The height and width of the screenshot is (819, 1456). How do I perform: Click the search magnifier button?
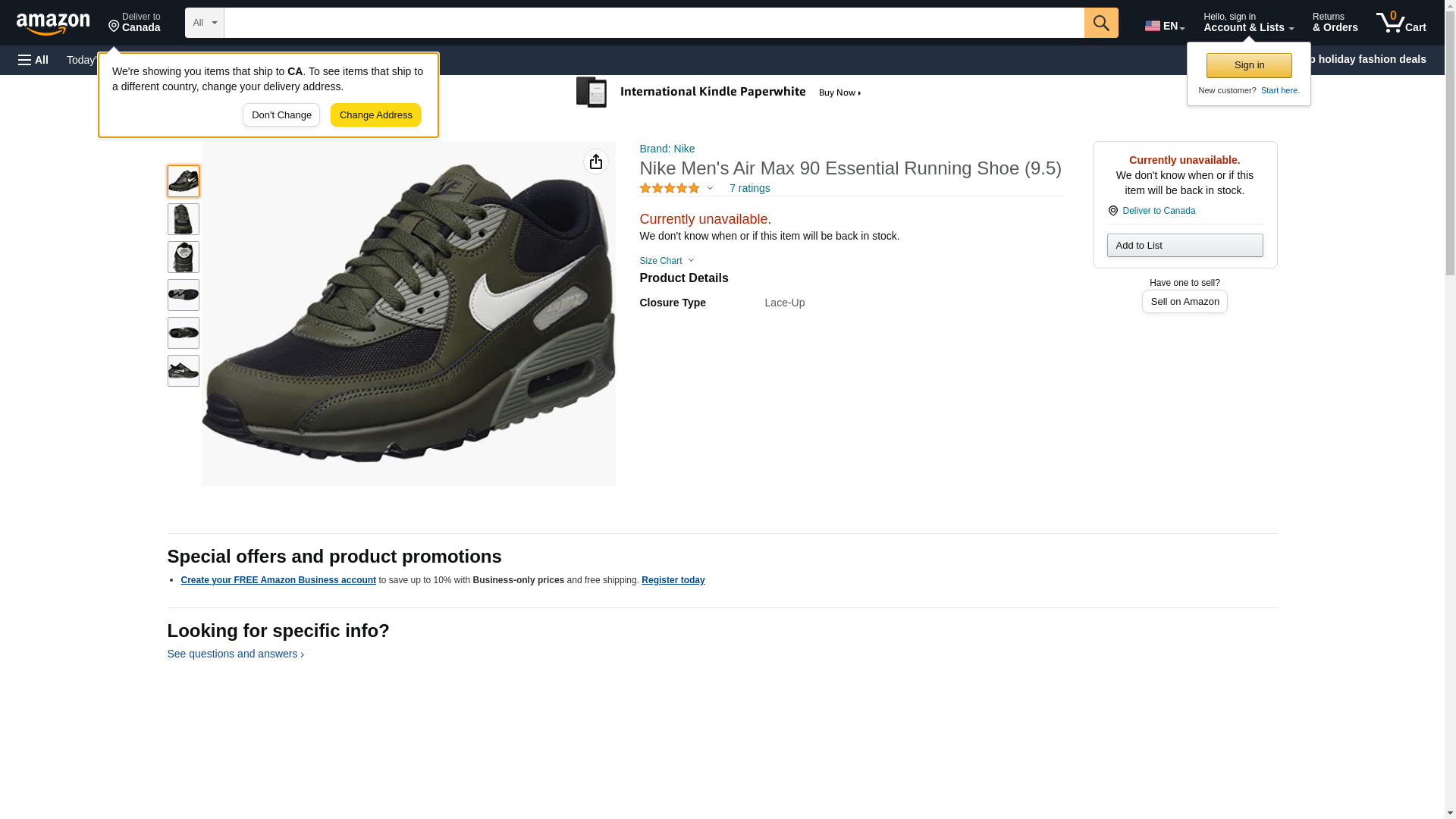click(x=1101, y=23)
